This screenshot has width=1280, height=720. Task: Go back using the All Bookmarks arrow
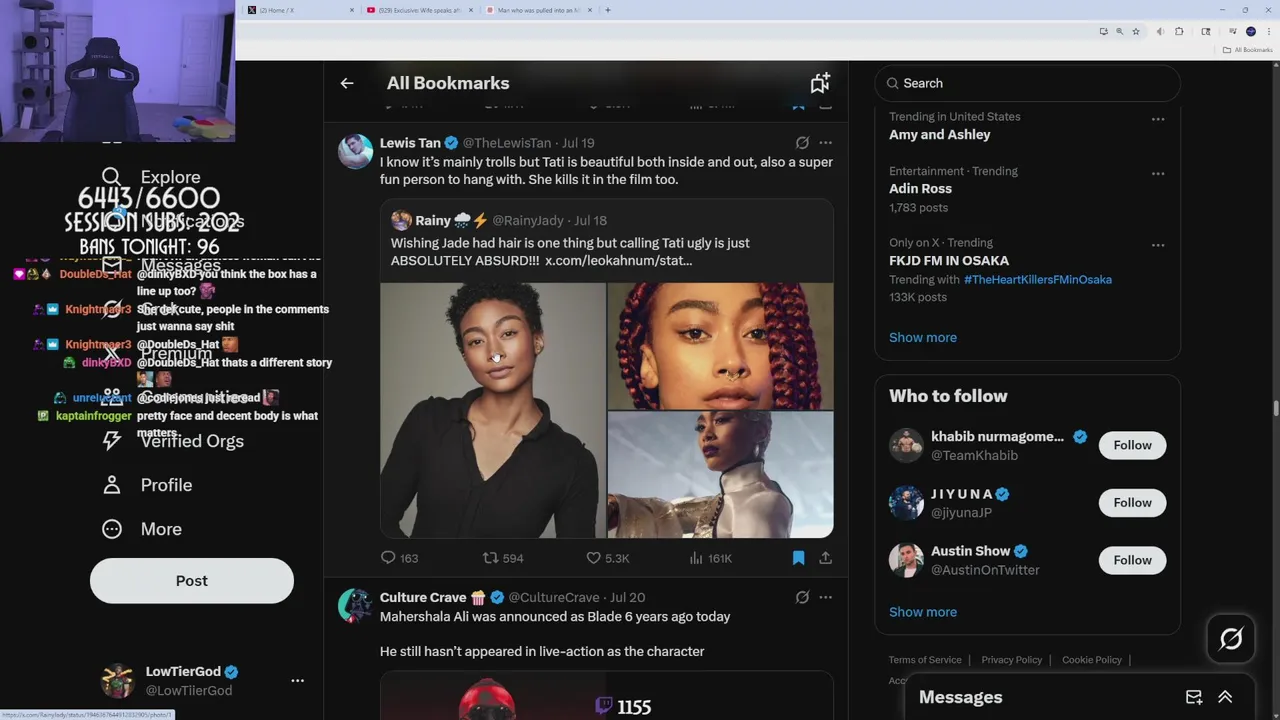[347, 83]
